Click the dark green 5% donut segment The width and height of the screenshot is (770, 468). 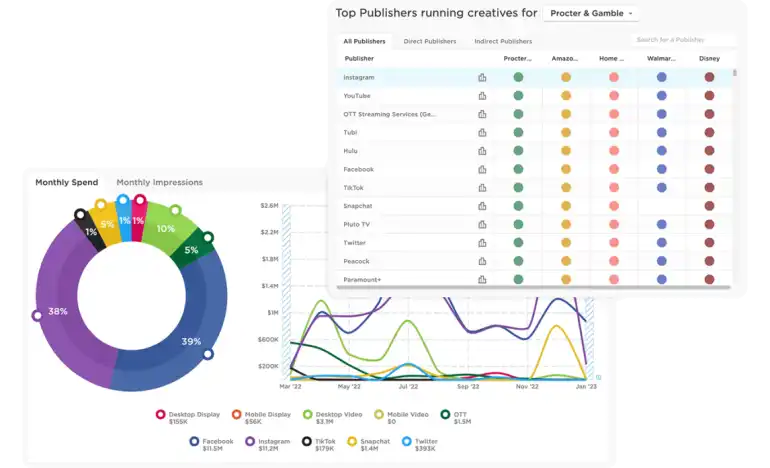193,250
